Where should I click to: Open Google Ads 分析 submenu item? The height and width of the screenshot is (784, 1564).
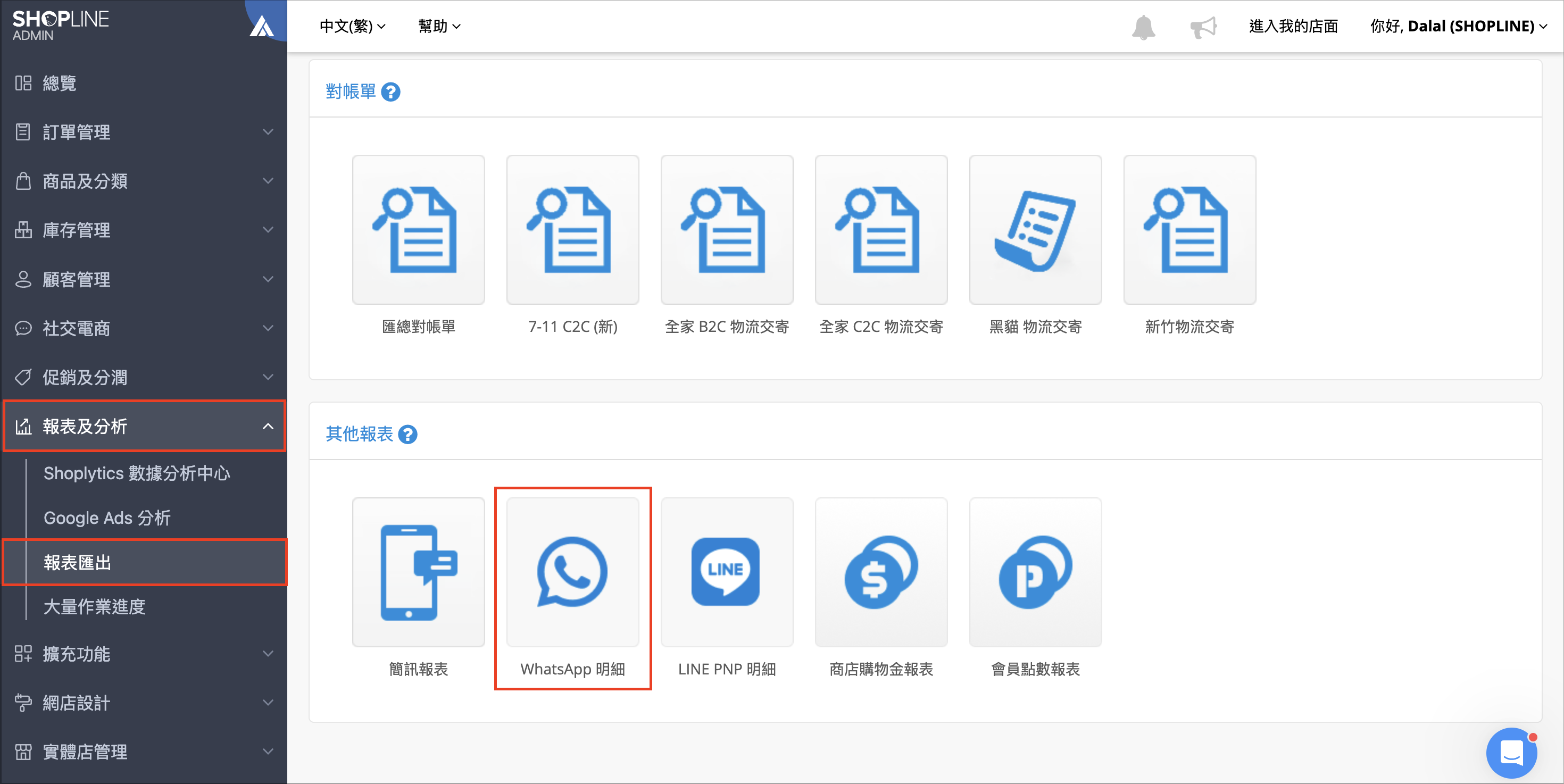[x=107, y=518]
